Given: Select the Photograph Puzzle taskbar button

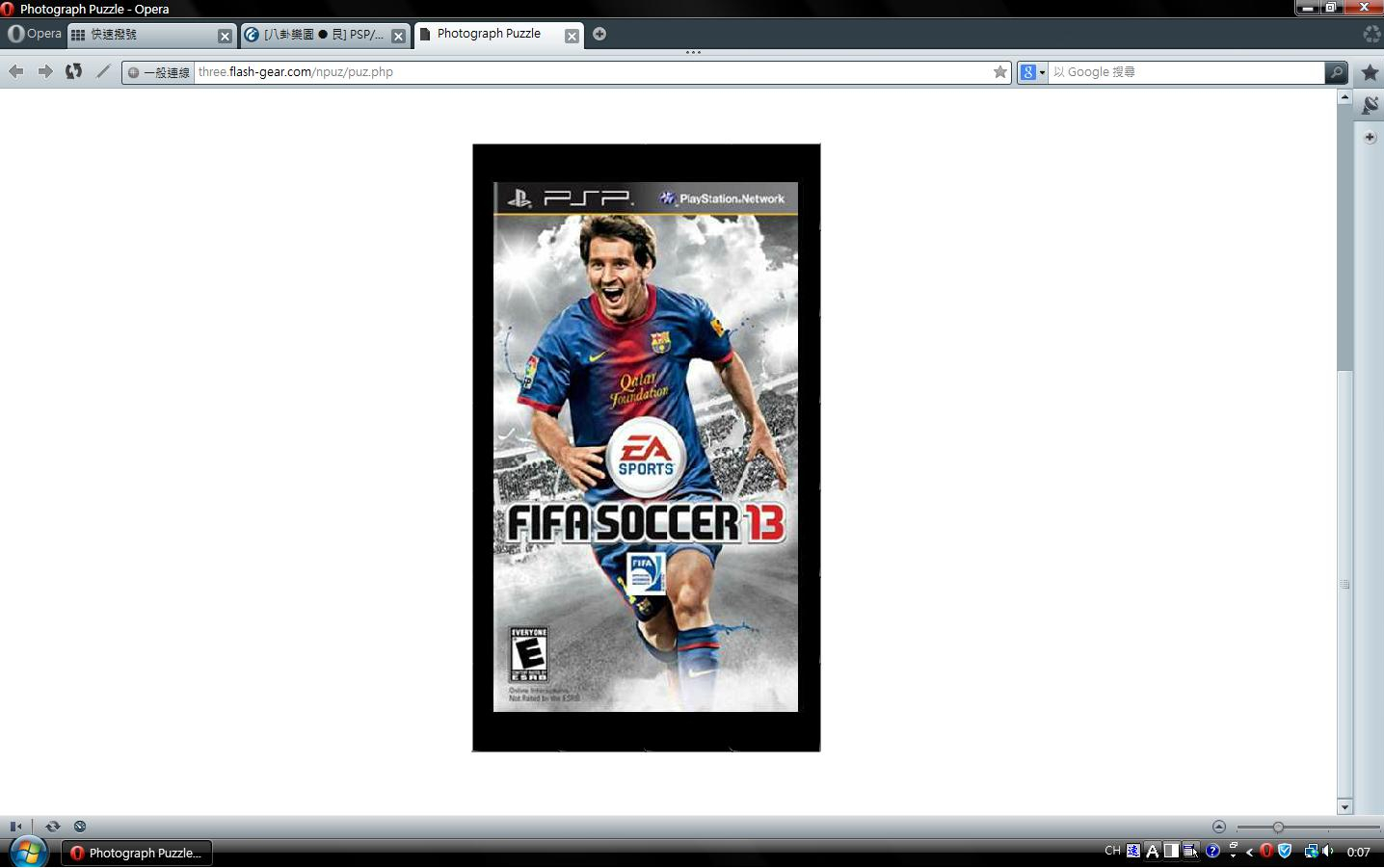Looking at the screenshot, I should [x=137, y=853].
